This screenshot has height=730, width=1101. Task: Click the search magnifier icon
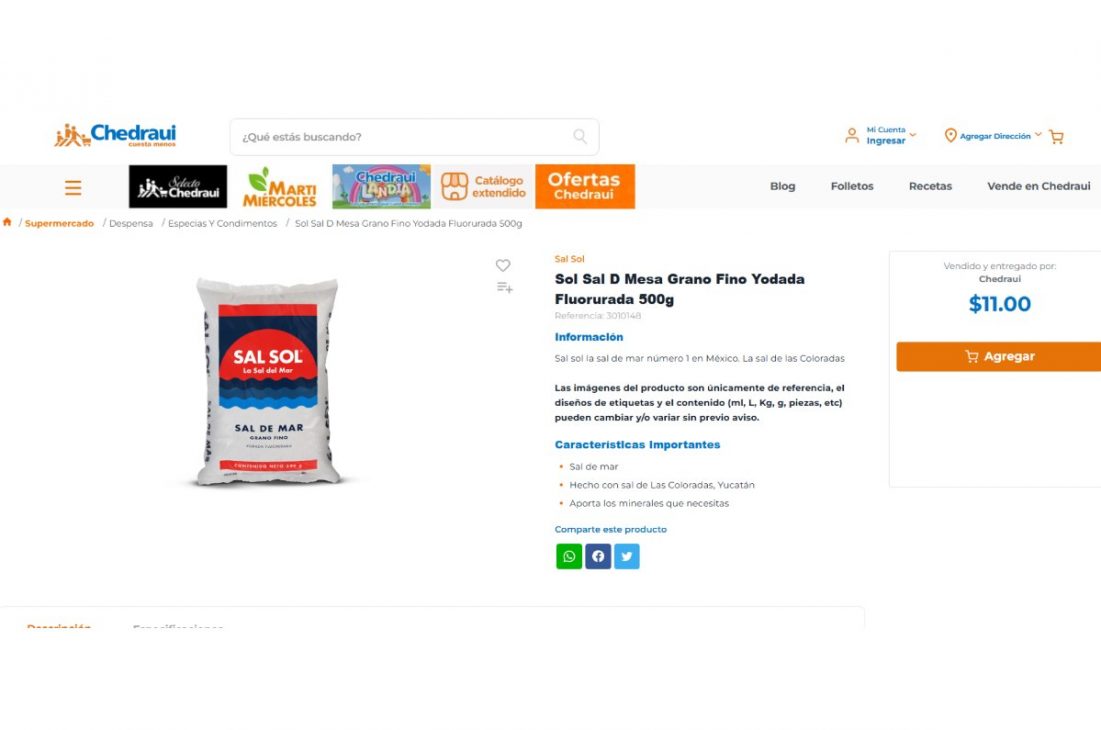[x=580, y=136]
